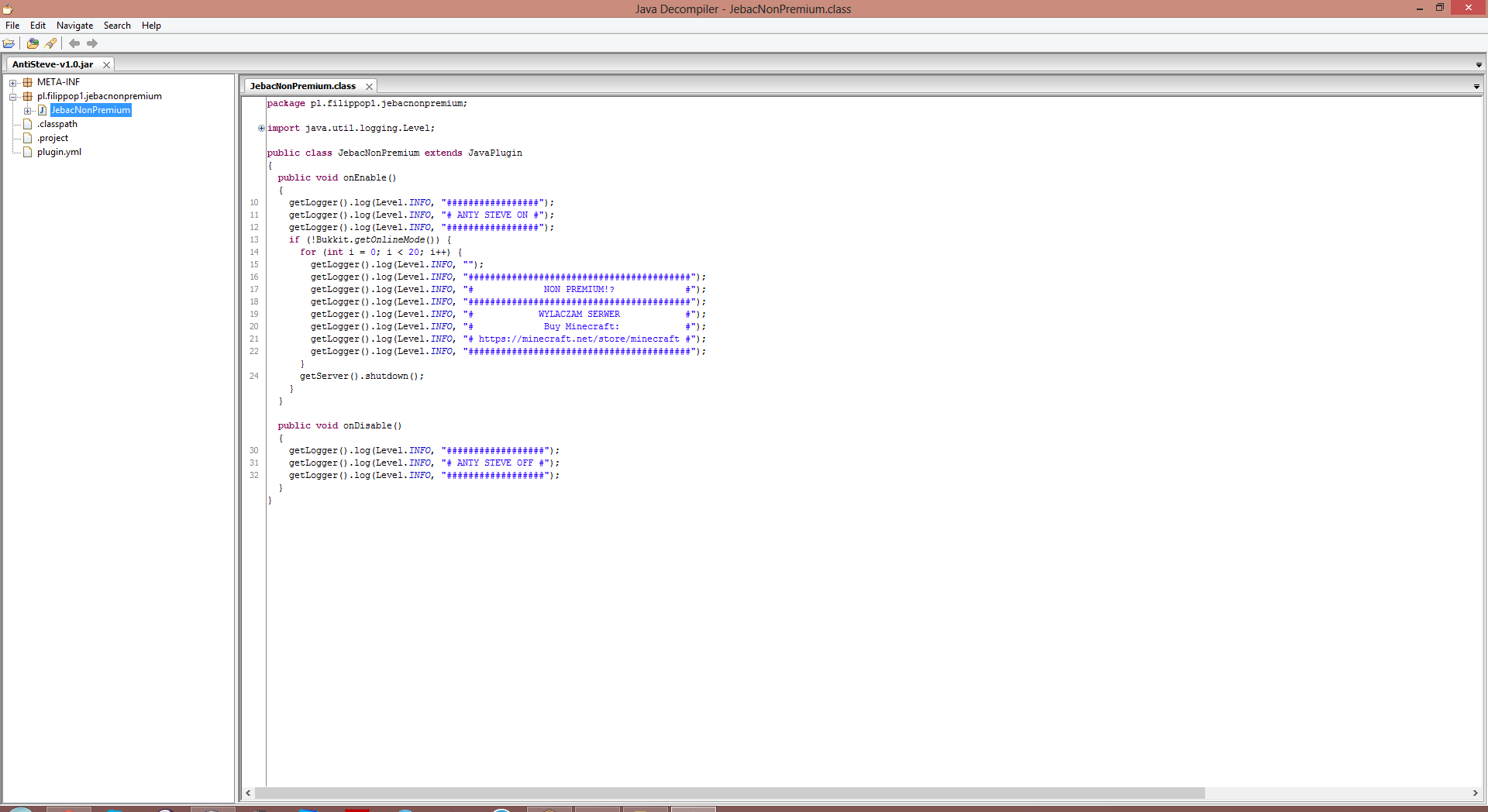The height and width of the screenshot is (812, 1488).
Task: Go backward with the left arrow icon
Action: (74, 43)
